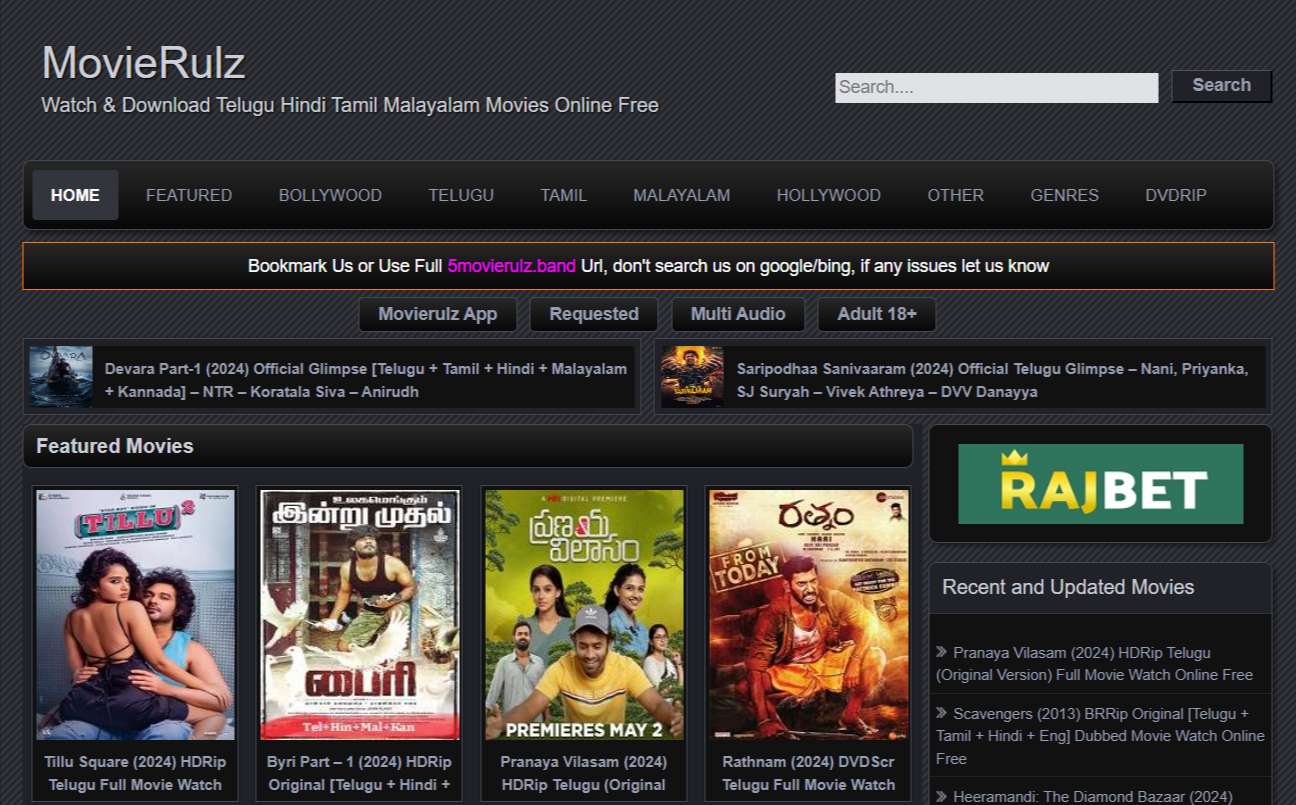The width and height of the screenshot is (1296, 805).
Task: Open Saripodhaa Sanivaaram glimpse thumbnail
Action: click(x=692, y=377)
